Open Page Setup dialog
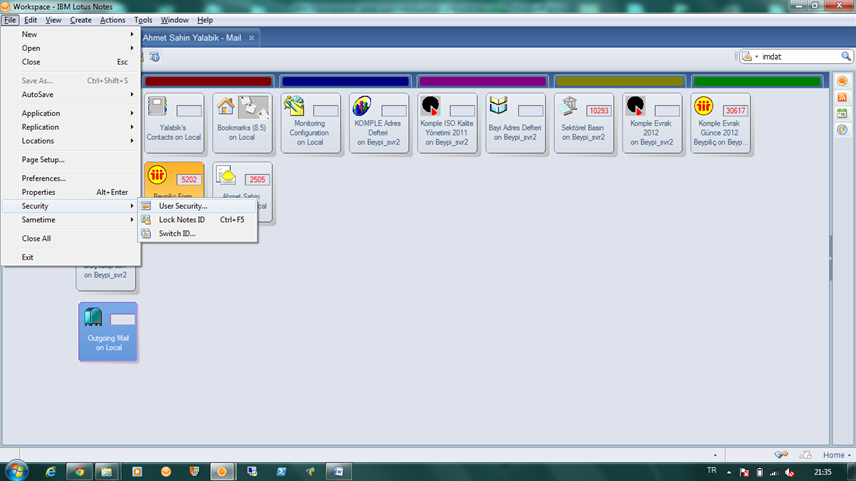The width and height of the screenshot is (856, 481). (x=71, y=159)
